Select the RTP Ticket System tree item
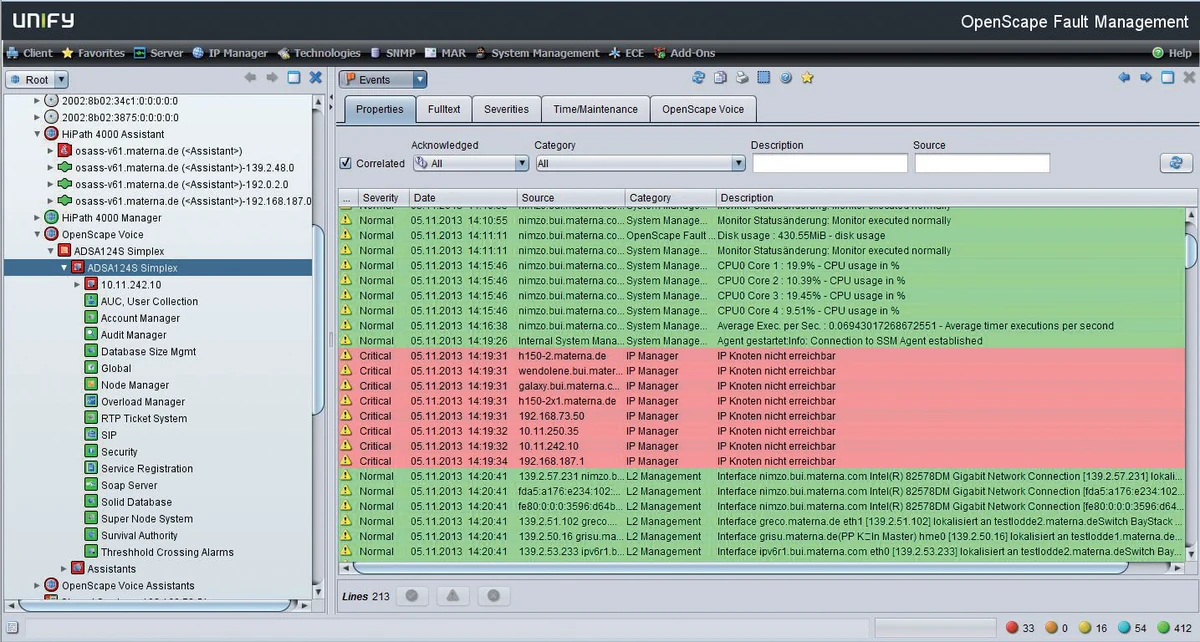1200x642 pixels. 135,418
